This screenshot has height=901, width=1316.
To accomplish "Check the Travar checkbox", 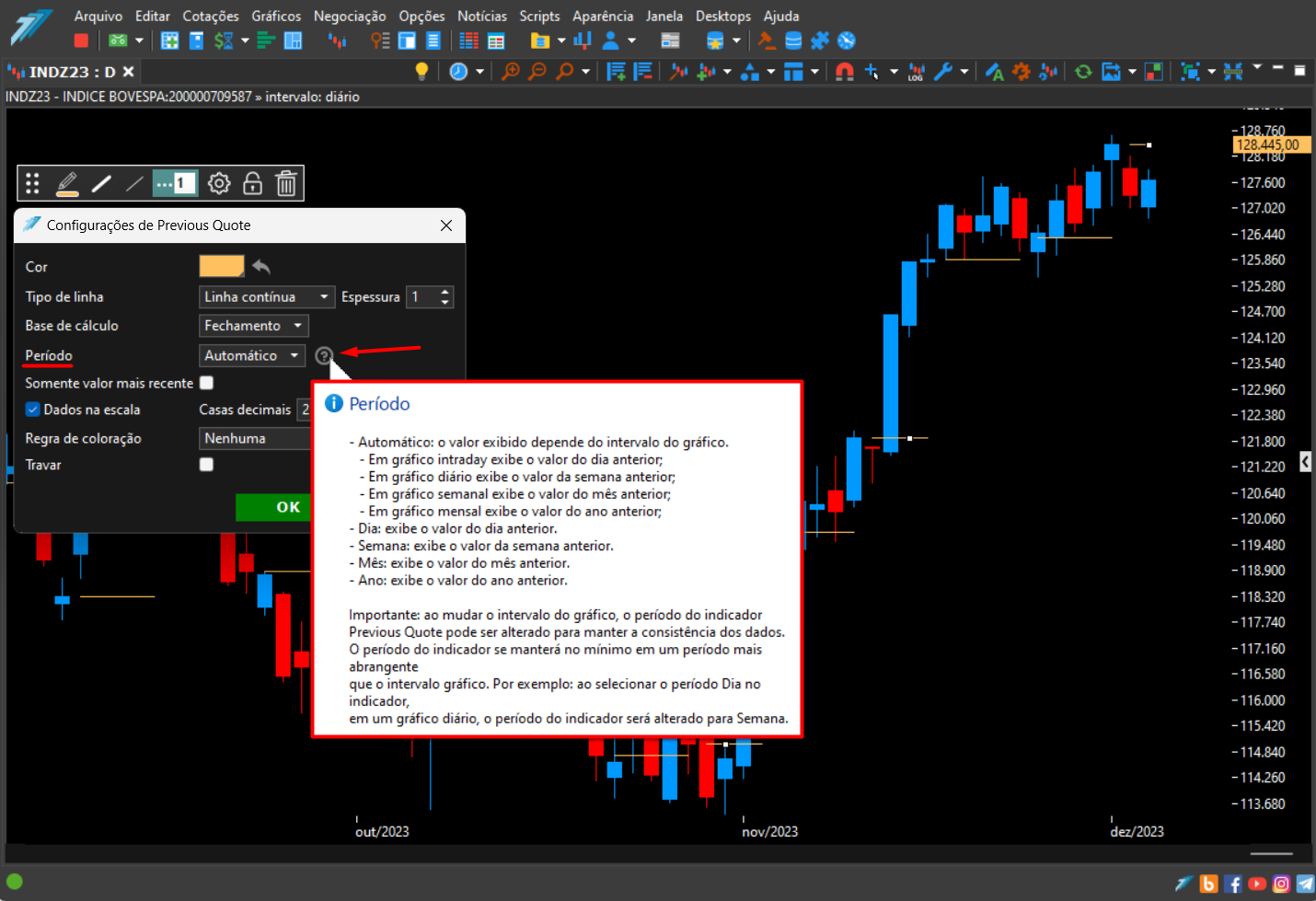I will pyautogui.click(x=206, y=464).
